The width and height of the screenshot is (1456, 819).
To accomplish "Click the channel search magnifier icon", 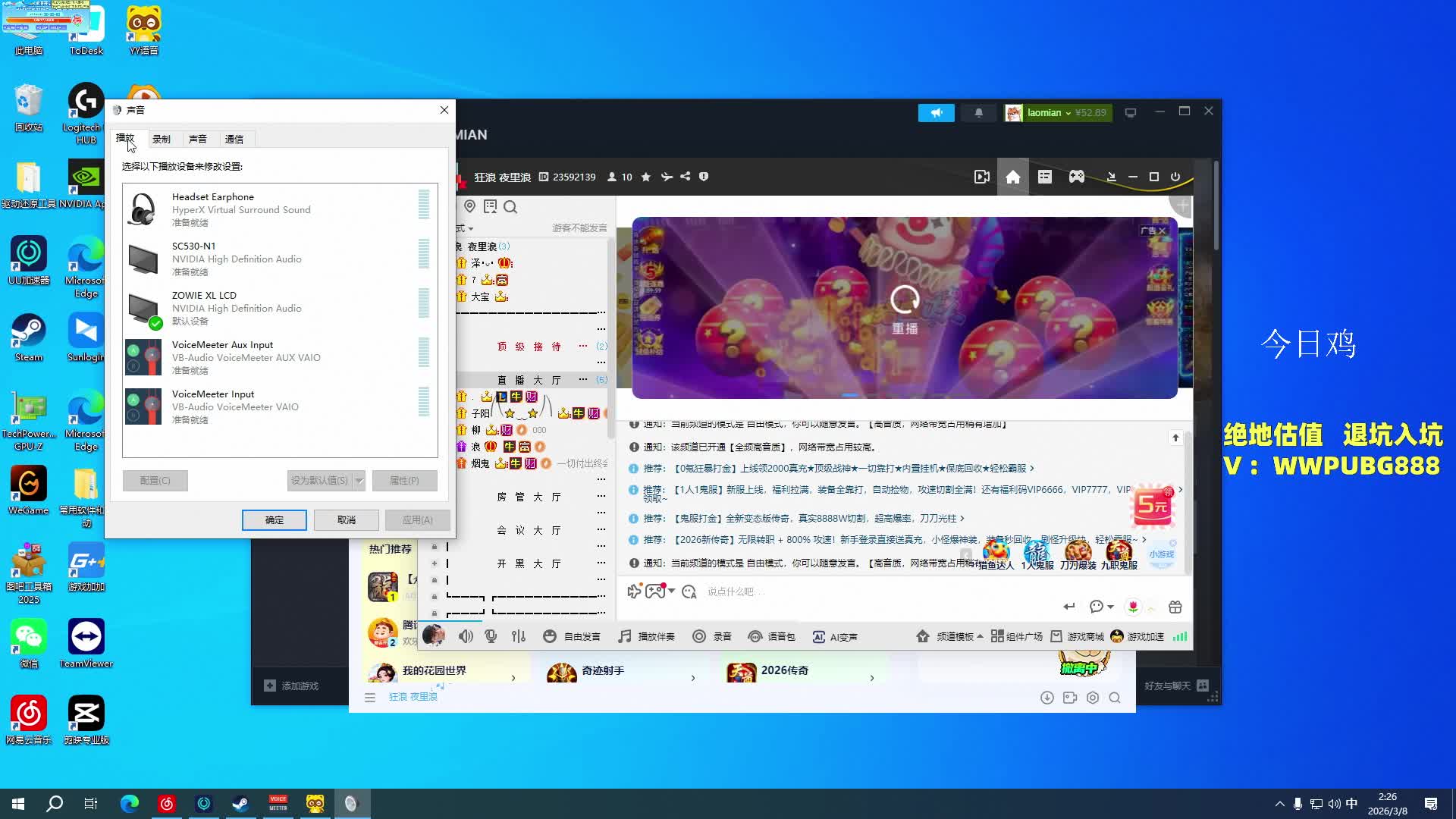I will coord(510,207).
